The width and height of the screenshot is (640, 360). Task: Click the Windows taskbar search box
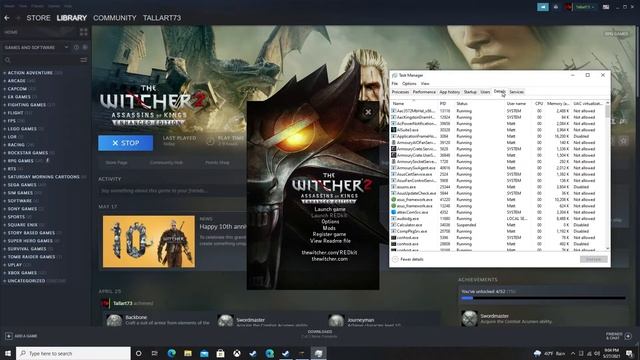click(x=73, y=353)
